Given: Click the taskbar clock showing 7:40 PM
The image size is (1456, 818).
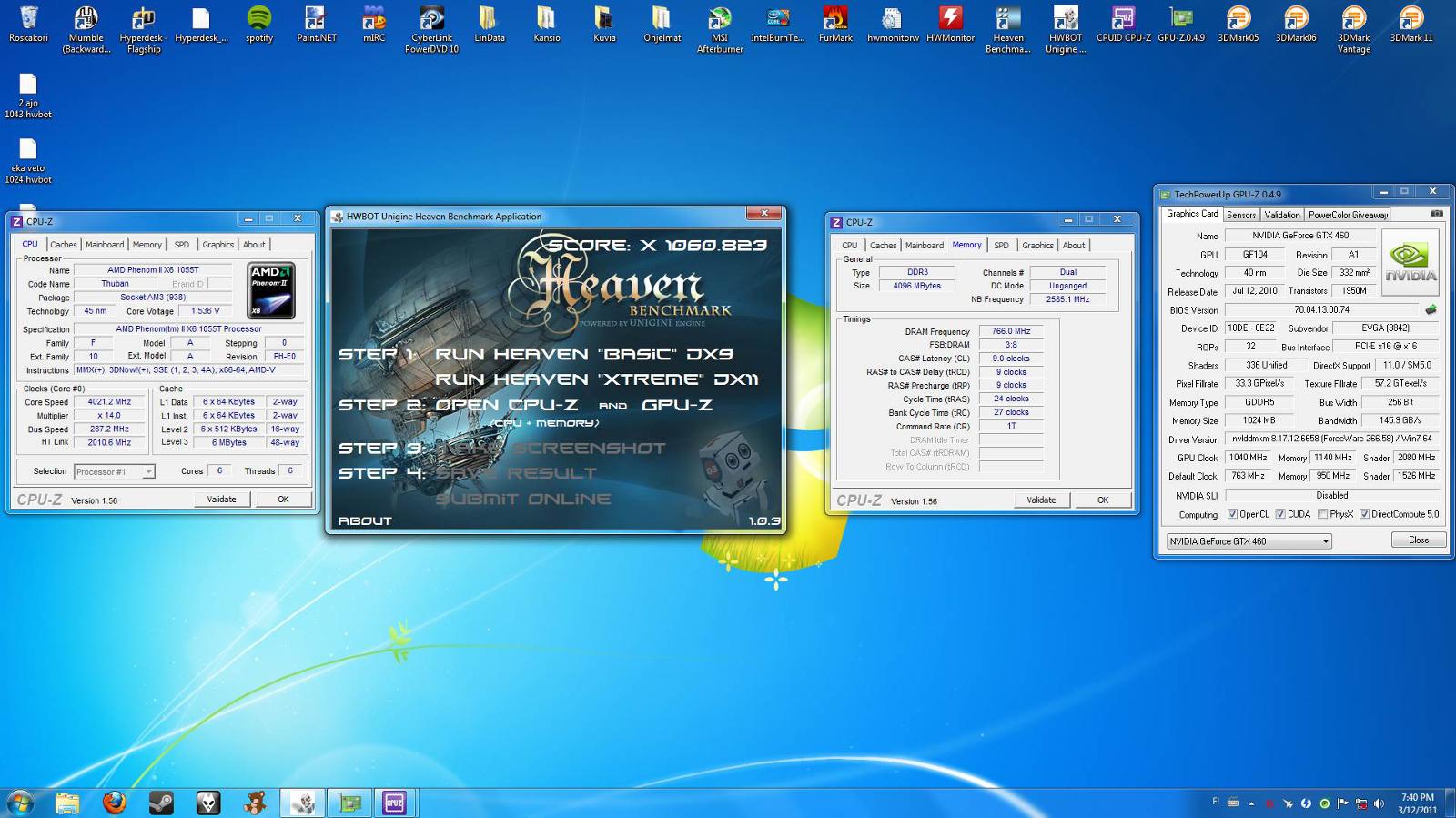Looking at the screenshot, I should [x=1417, y=803].
